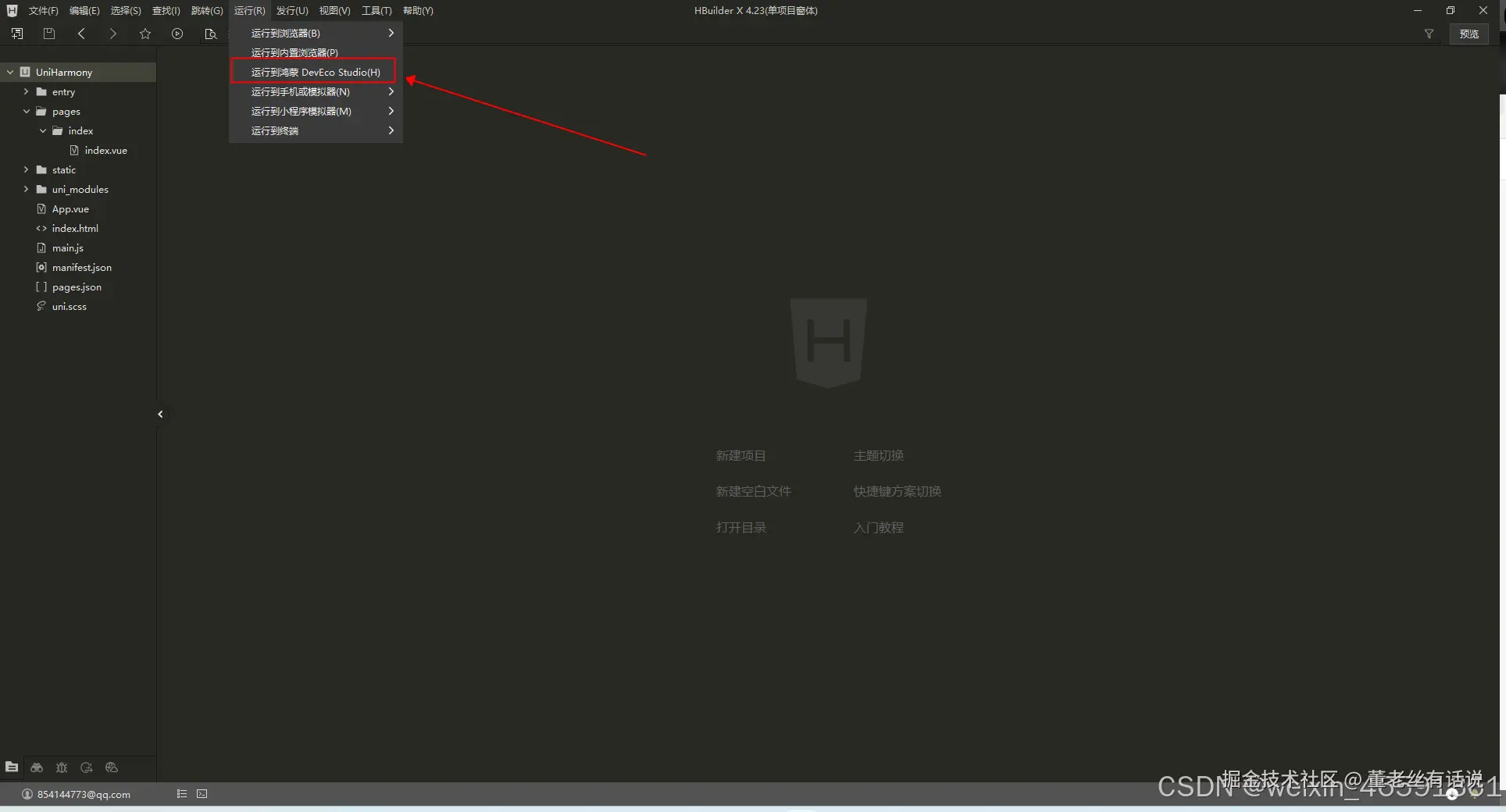Viewport: 1506px width, 812px height.
Task: Open the 发行(U) menu
Action: pyautogui.click(x=292, y=10)
